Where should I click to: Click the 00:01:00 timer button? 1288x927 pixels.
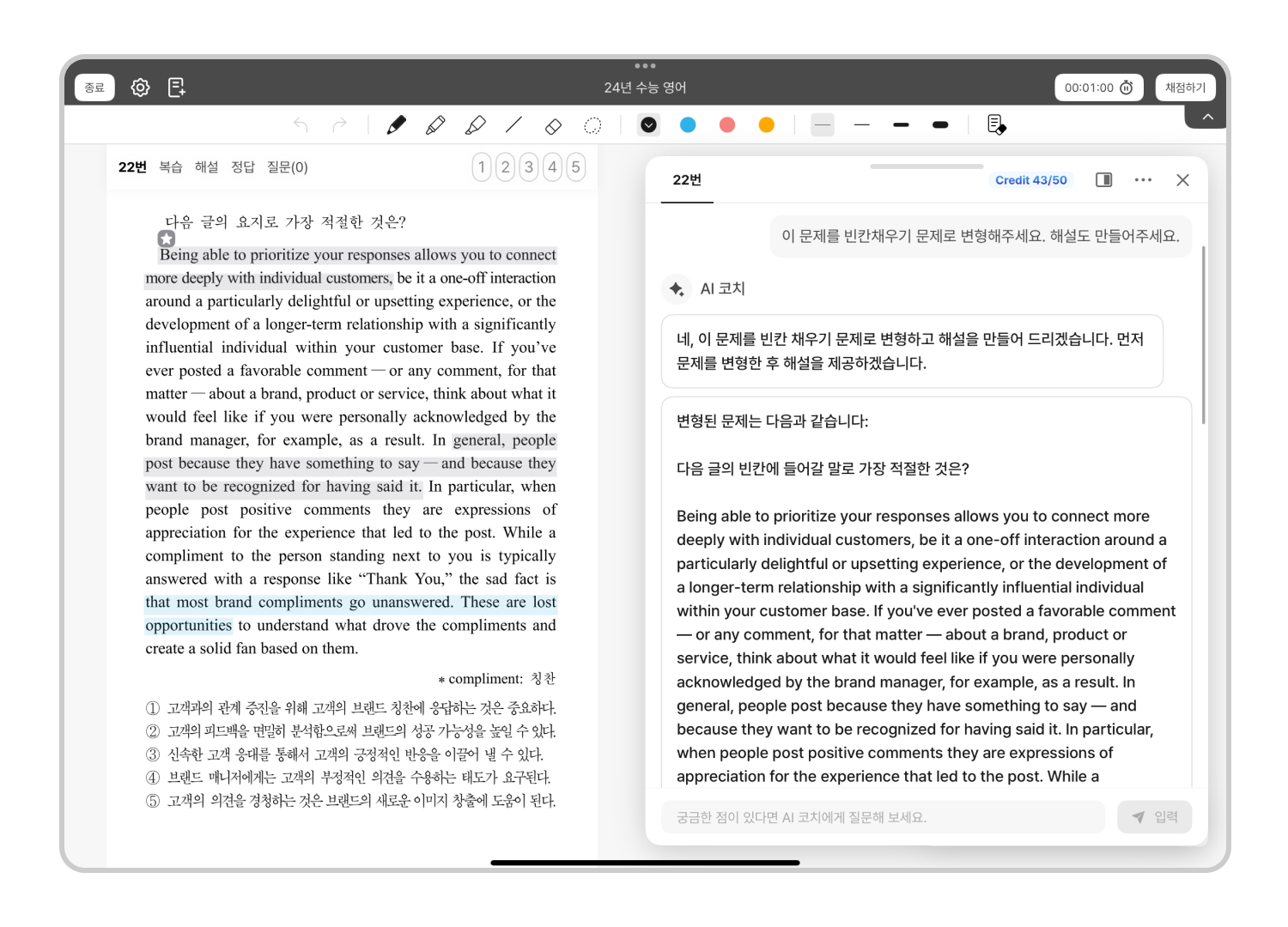pos(1098,88)
